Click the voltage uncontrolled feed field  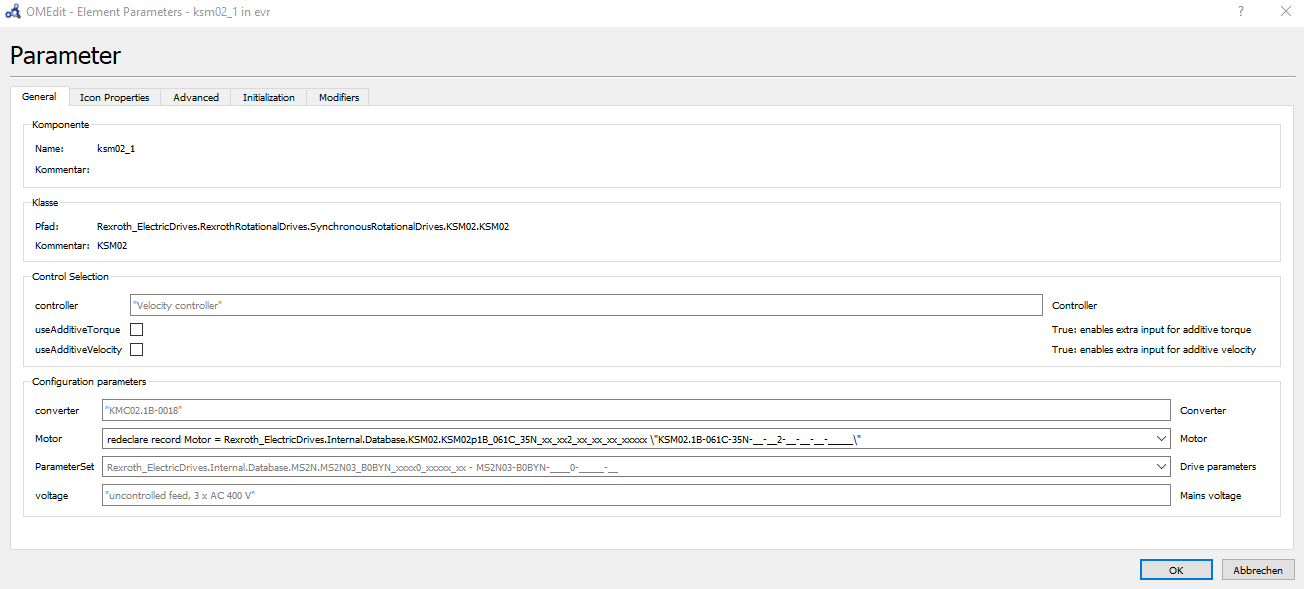635,494
